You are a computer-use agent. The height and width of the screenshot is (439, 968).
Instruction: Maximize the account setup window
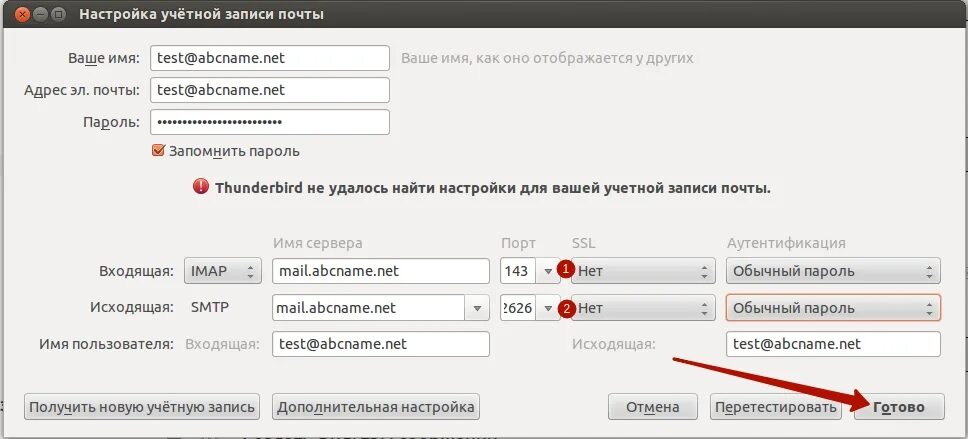pyautogui.click(x=59, y=14)
